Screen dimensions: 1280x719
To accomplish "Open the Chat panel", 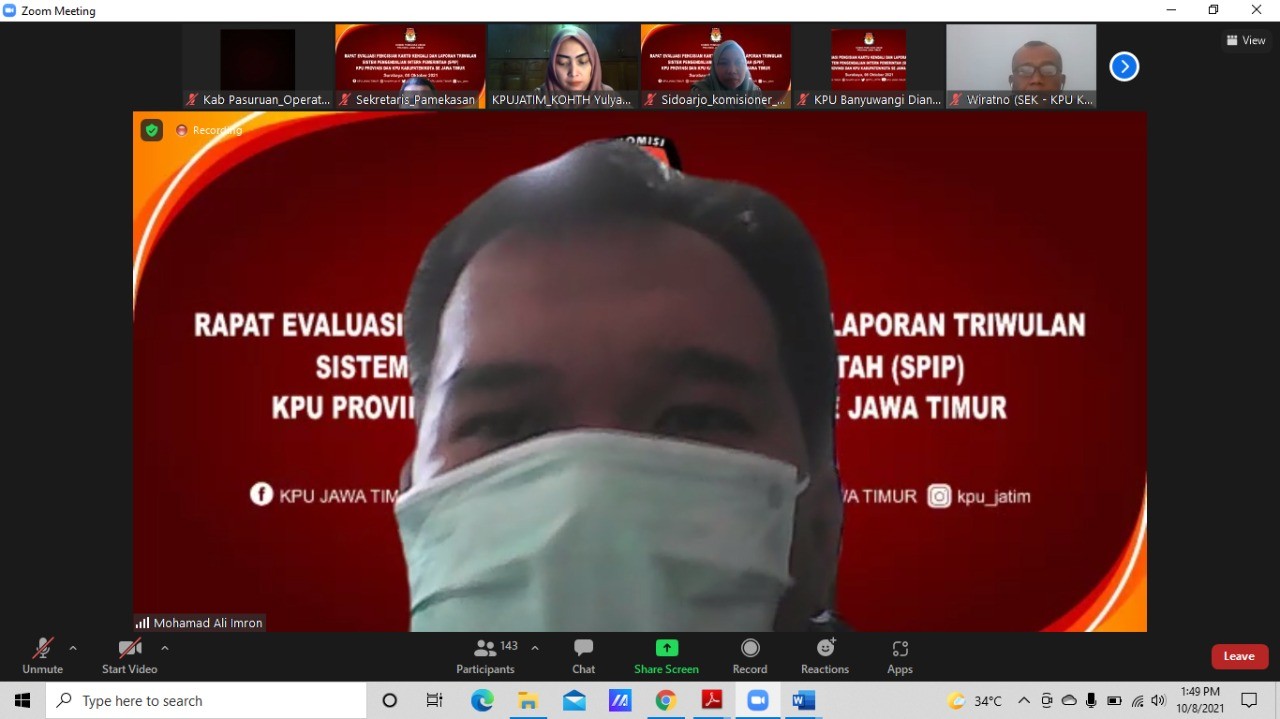I will (583, 656).
